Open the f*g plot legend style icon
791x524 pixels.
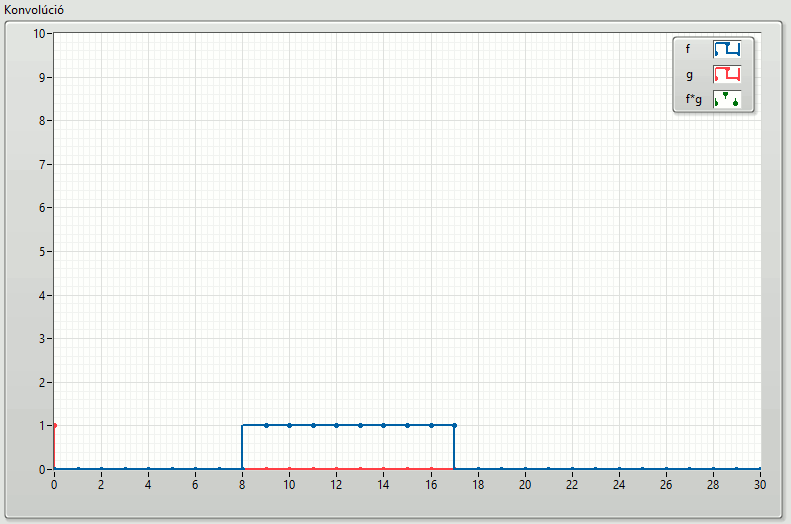(727, 99)
